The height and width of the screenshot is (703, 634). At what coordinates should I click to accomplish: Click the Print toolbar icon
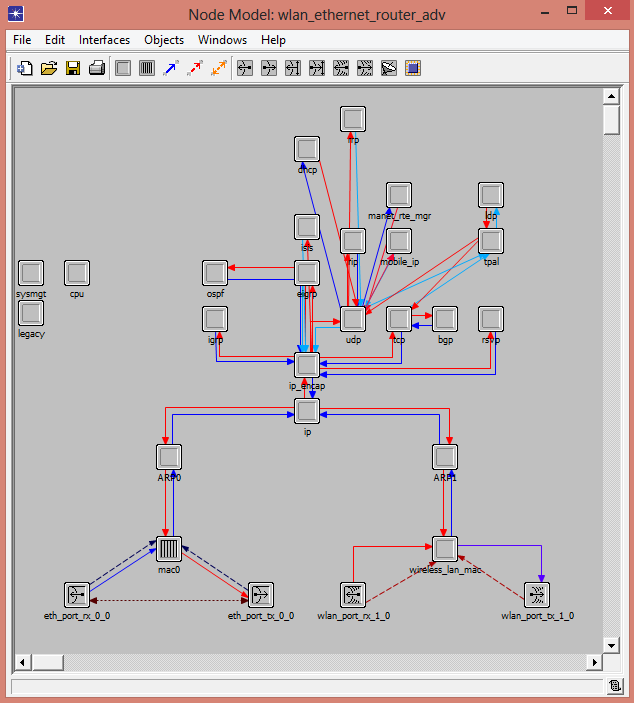[x=97, y=68]
